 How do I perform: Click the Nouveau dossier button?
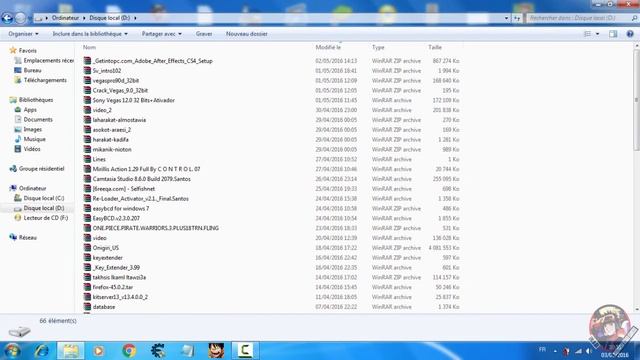click(x=247, y=34)
